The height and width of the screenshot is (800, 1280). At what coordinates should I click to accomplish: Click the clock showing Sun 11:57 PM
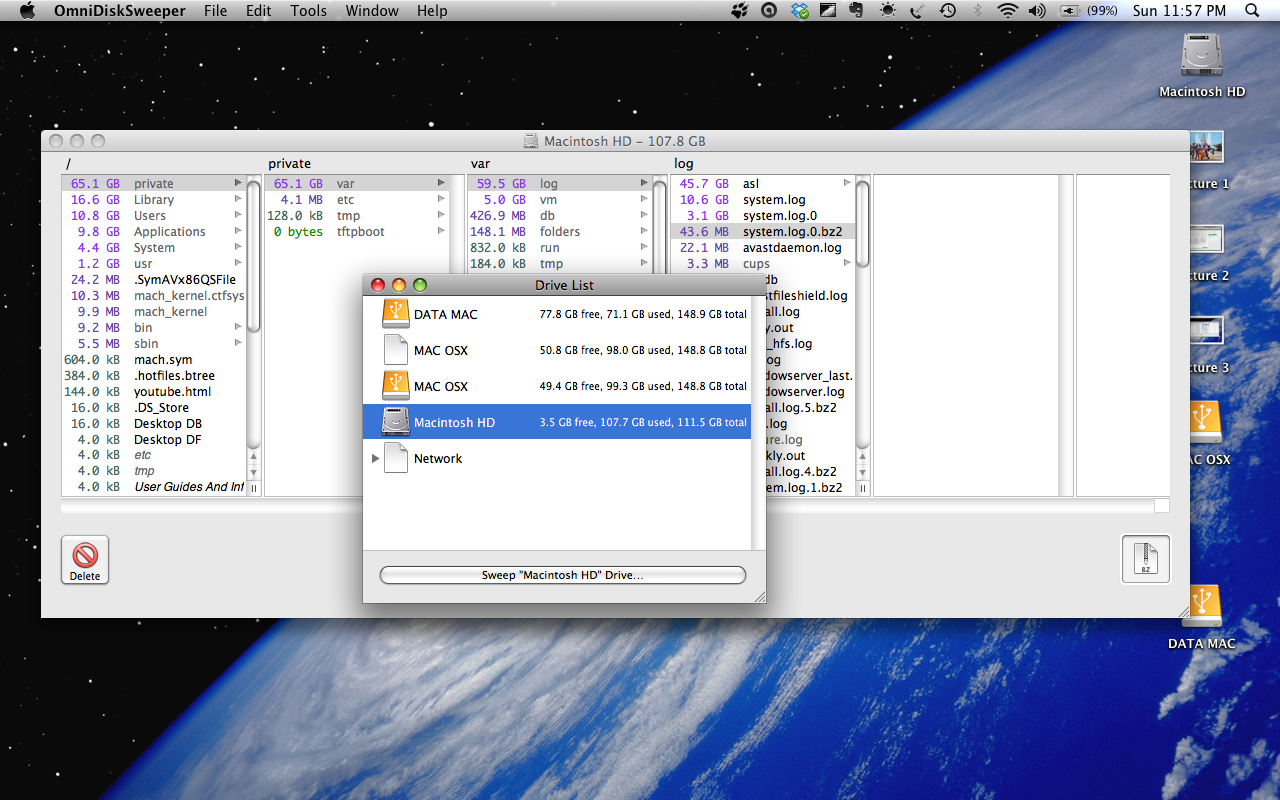[x=1180, y=11]
